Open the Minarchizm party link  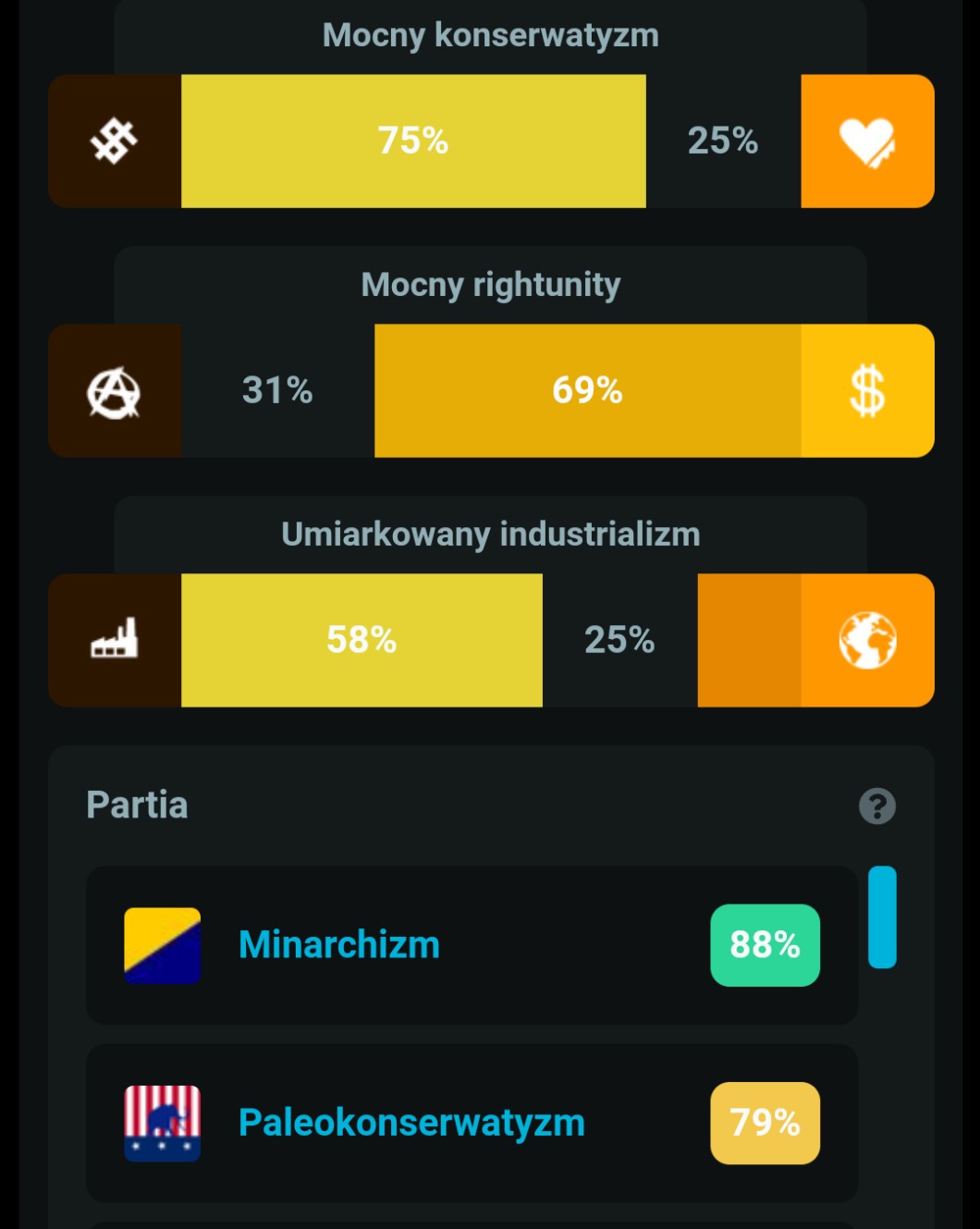[339, 944]
